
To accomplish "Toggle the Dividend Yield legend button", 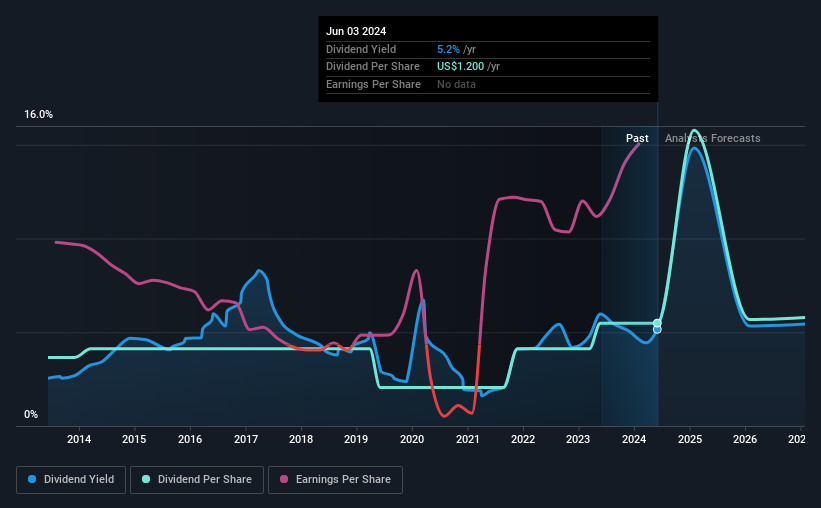I will coord(71,480).
